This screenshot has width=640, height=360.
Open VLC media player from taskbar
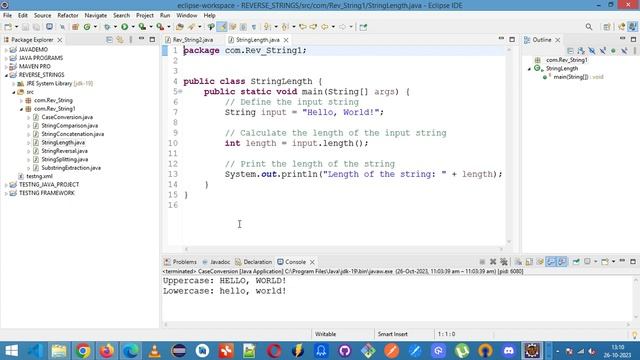pos(154,351)
